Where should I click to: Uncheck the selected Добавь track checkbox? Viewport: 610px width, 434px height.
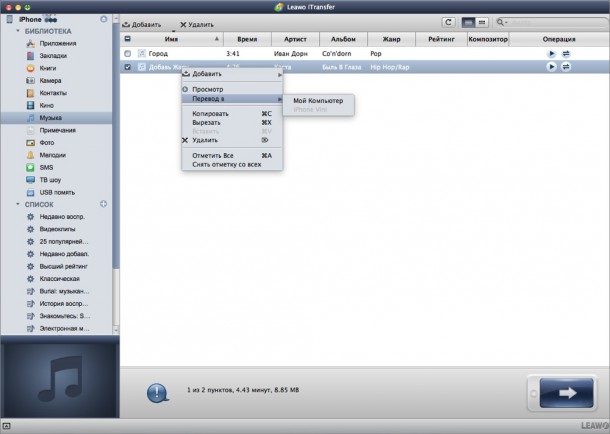128,67
